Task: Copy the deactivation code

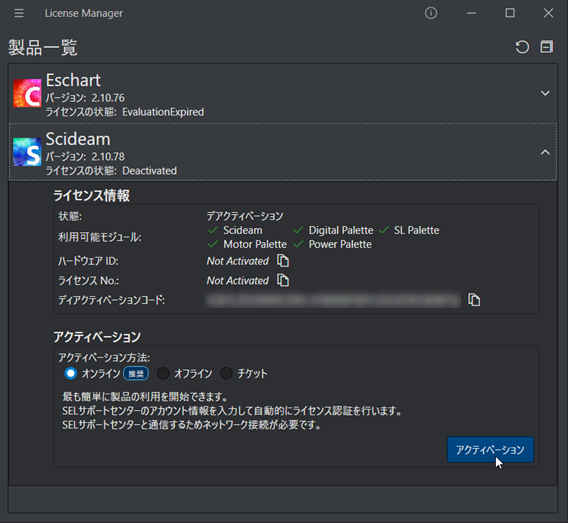Action: click(x=474, y=300)
